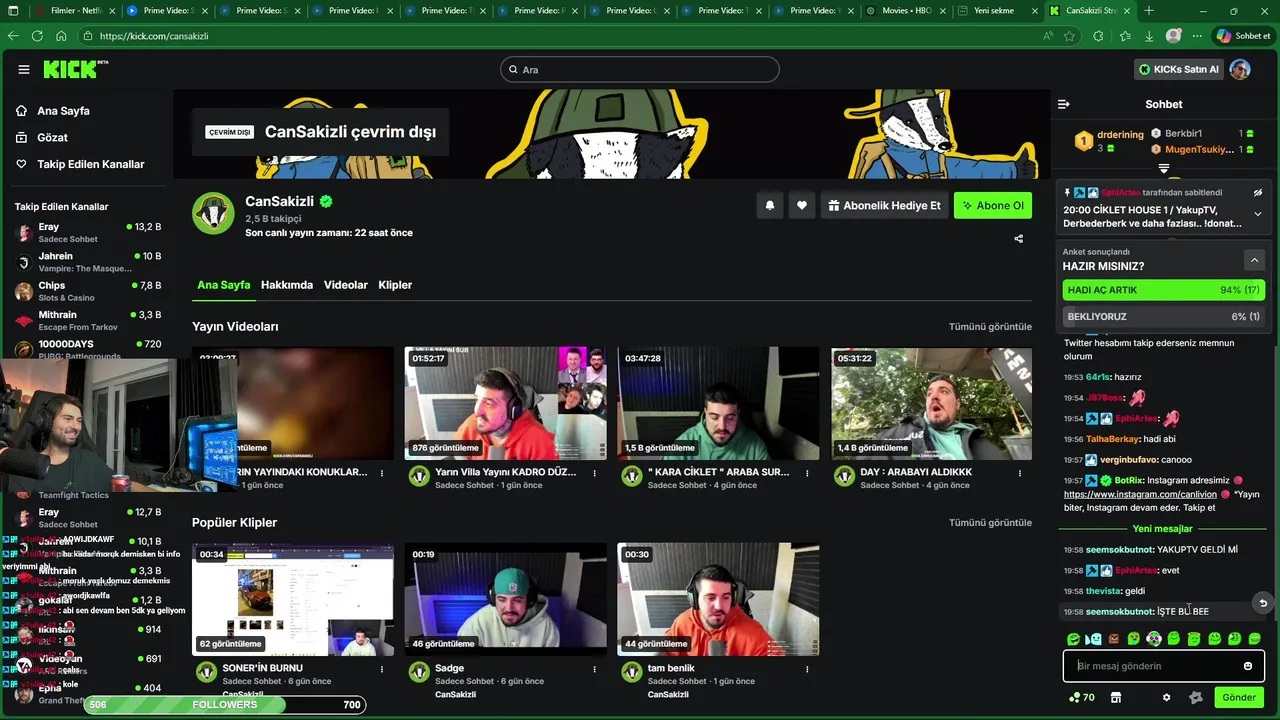The width and height of the screenshot is (1280, 720).
Task: Open options menu for tam benlik clip
Action: coord(807,669)
